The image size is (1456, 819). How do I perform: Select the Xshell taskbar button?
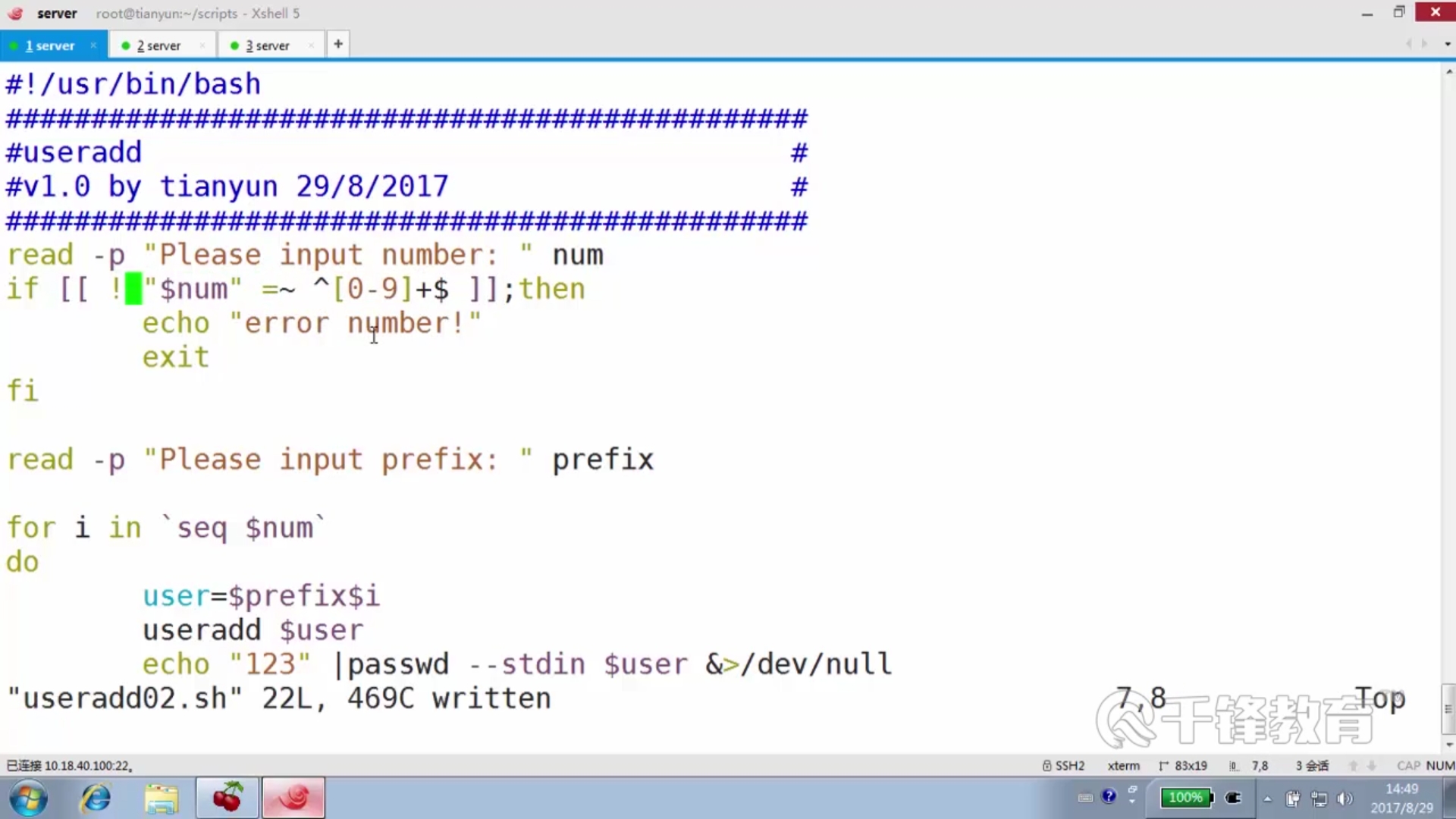click(x=293, y=799)
